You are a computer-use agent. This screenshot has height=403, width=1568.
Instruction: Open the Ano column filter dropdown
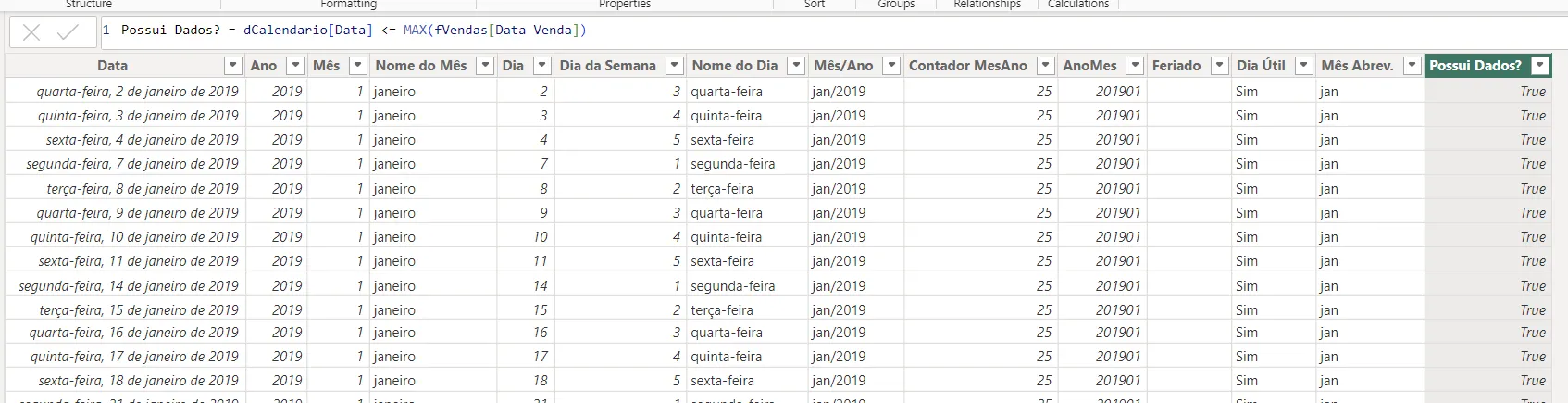coord(295,66)
